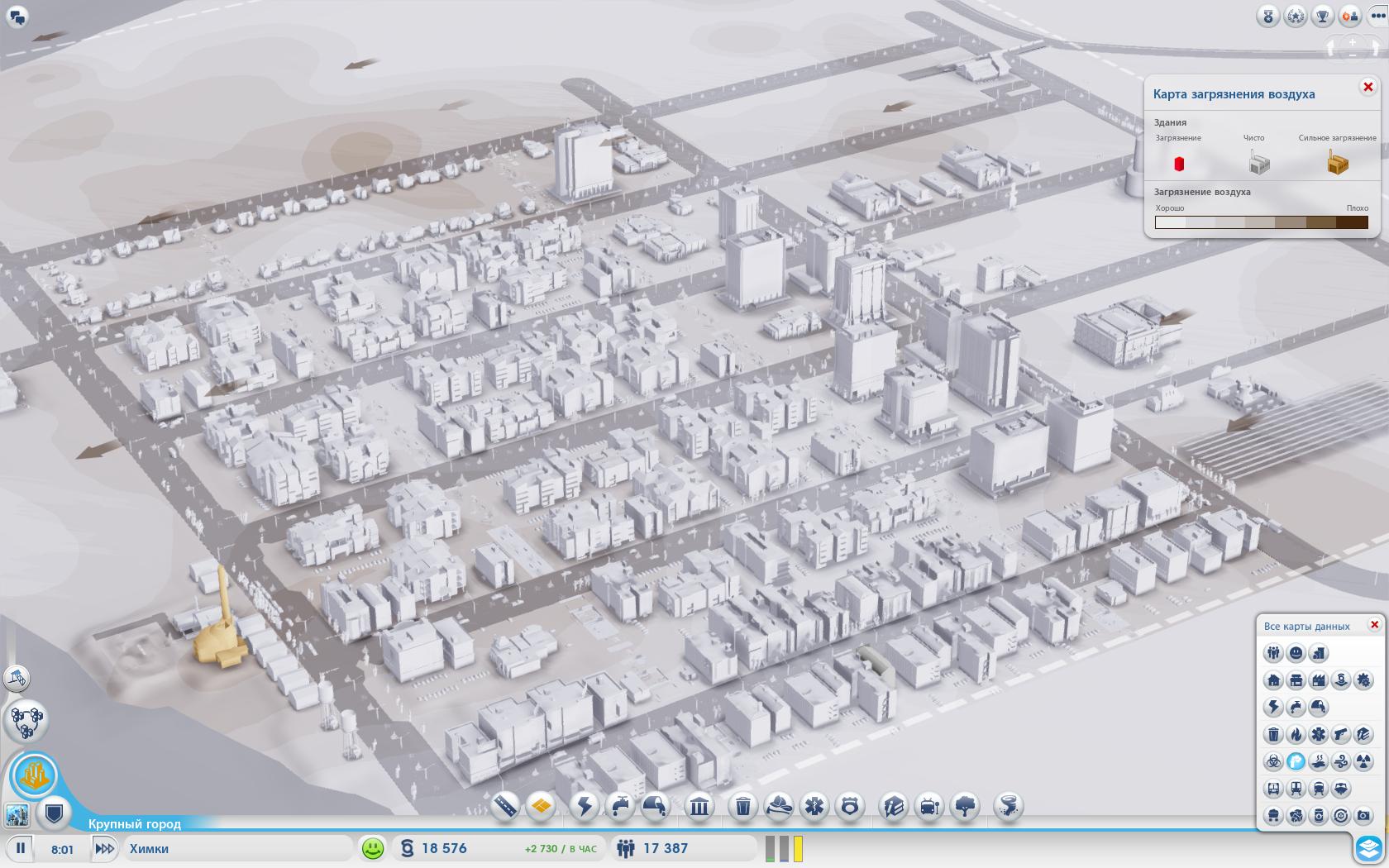Toggle the Health star data map
This screenshot has height=868, width=1389.
click(1318, 734)
